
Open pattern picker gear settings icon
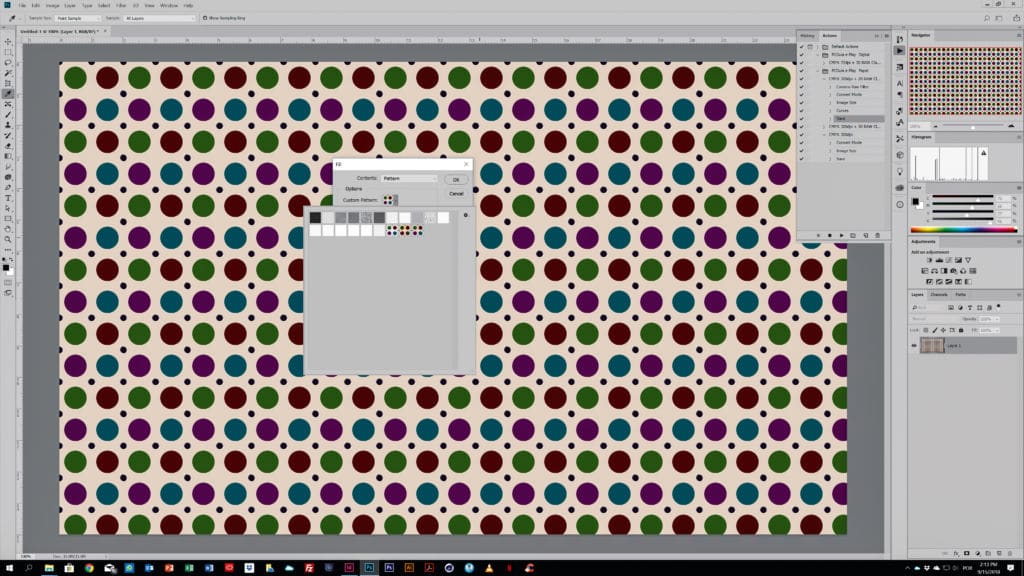pyautogui.click(x=466, y=215)
